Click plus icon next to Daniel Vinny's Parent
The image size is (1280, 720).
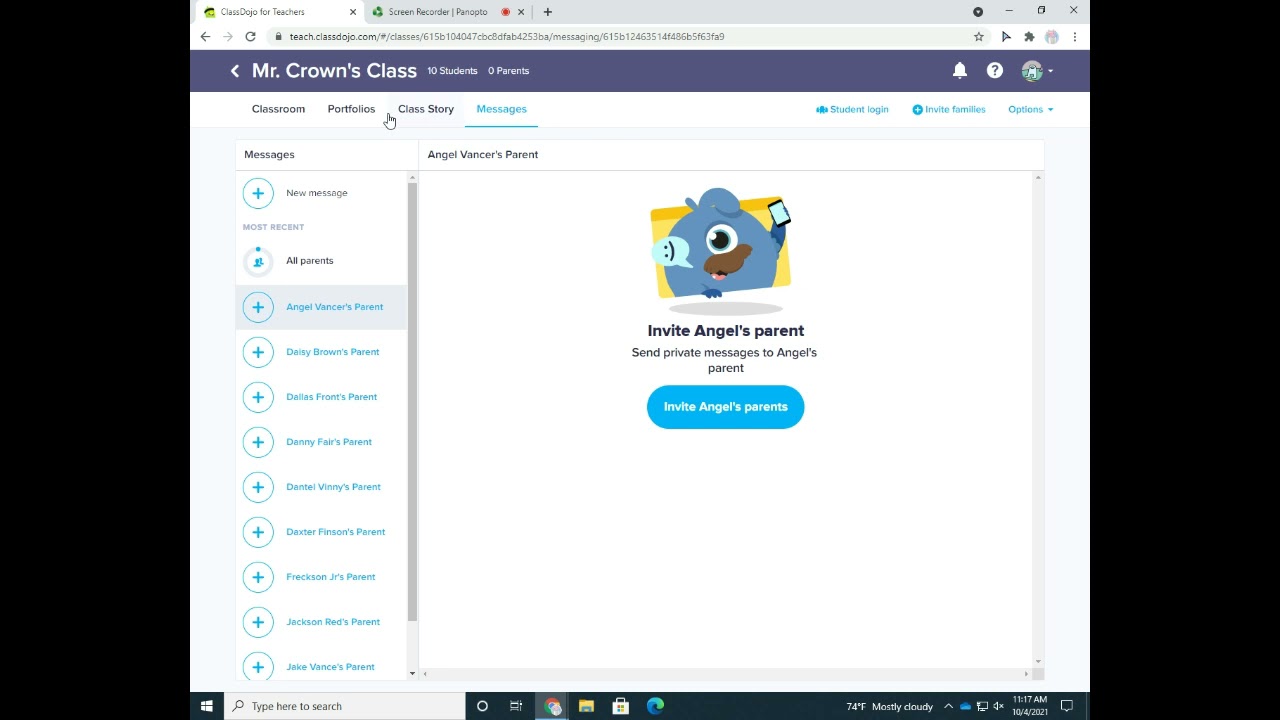[x=258, y=487]
